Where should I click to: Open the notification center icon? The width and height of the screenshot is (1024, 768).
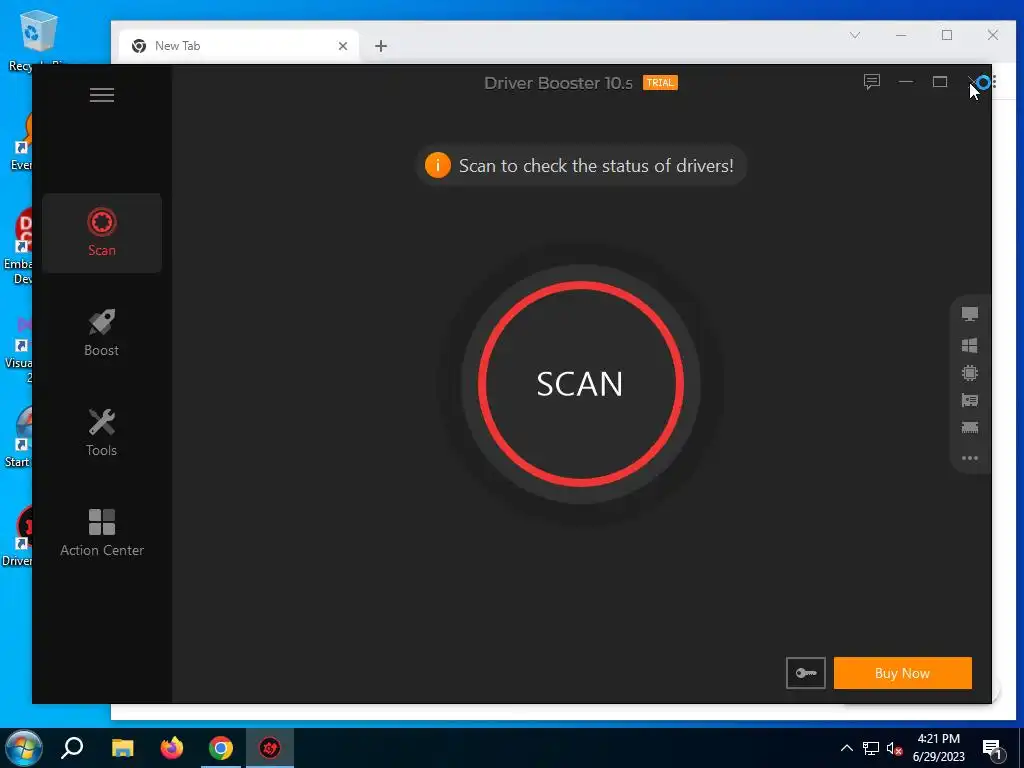(x=993, y=748)
